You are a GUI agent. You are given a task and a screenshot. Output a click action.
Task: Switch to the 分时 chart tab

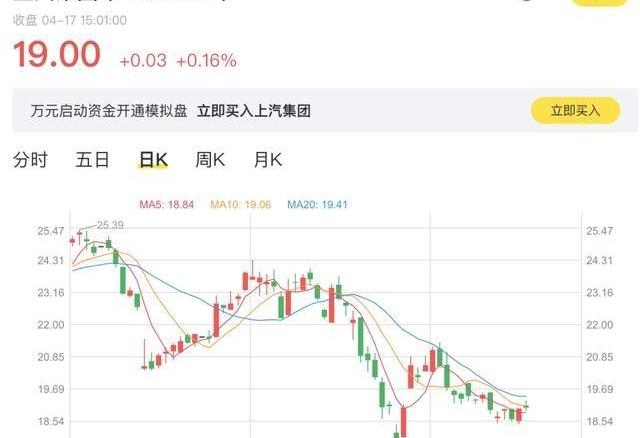coord(30,159)
